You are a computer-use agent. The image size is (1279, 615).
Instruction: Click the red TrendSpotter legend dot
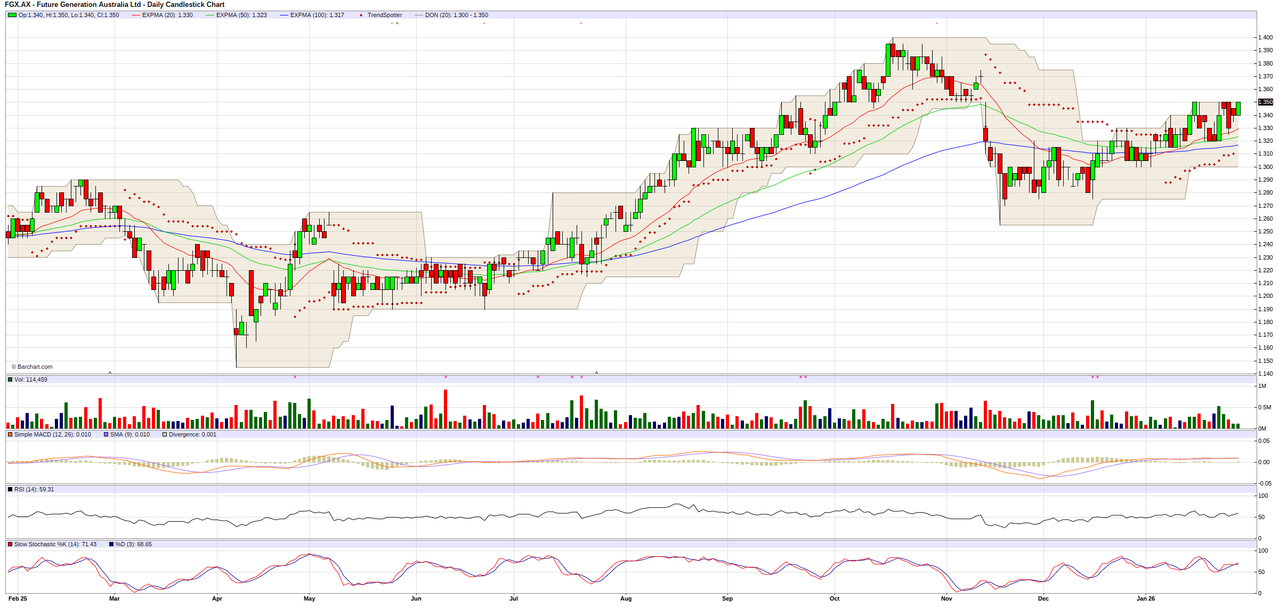361,15
